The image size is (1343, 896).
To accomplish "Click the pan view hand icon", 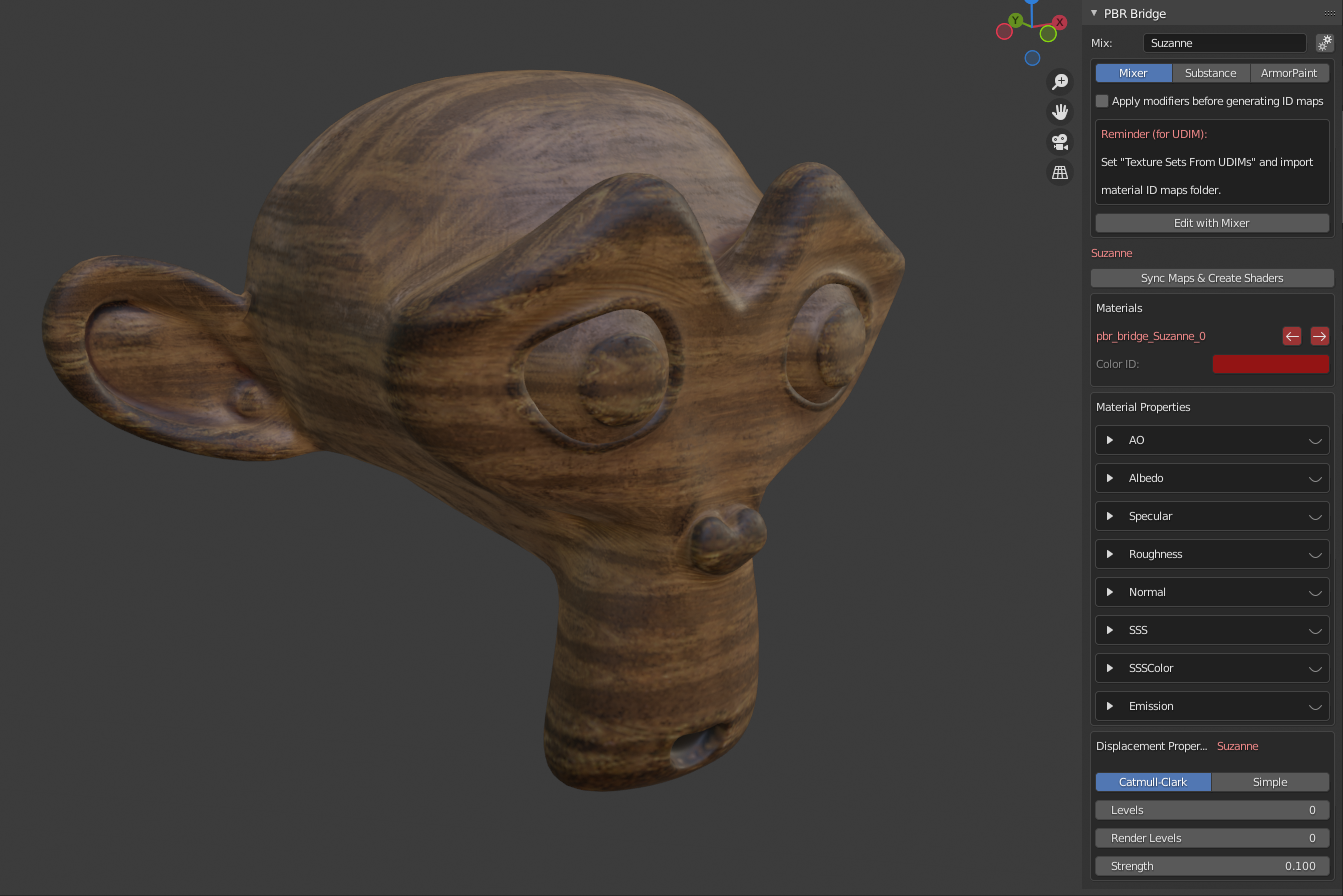I will (1059, 112).
